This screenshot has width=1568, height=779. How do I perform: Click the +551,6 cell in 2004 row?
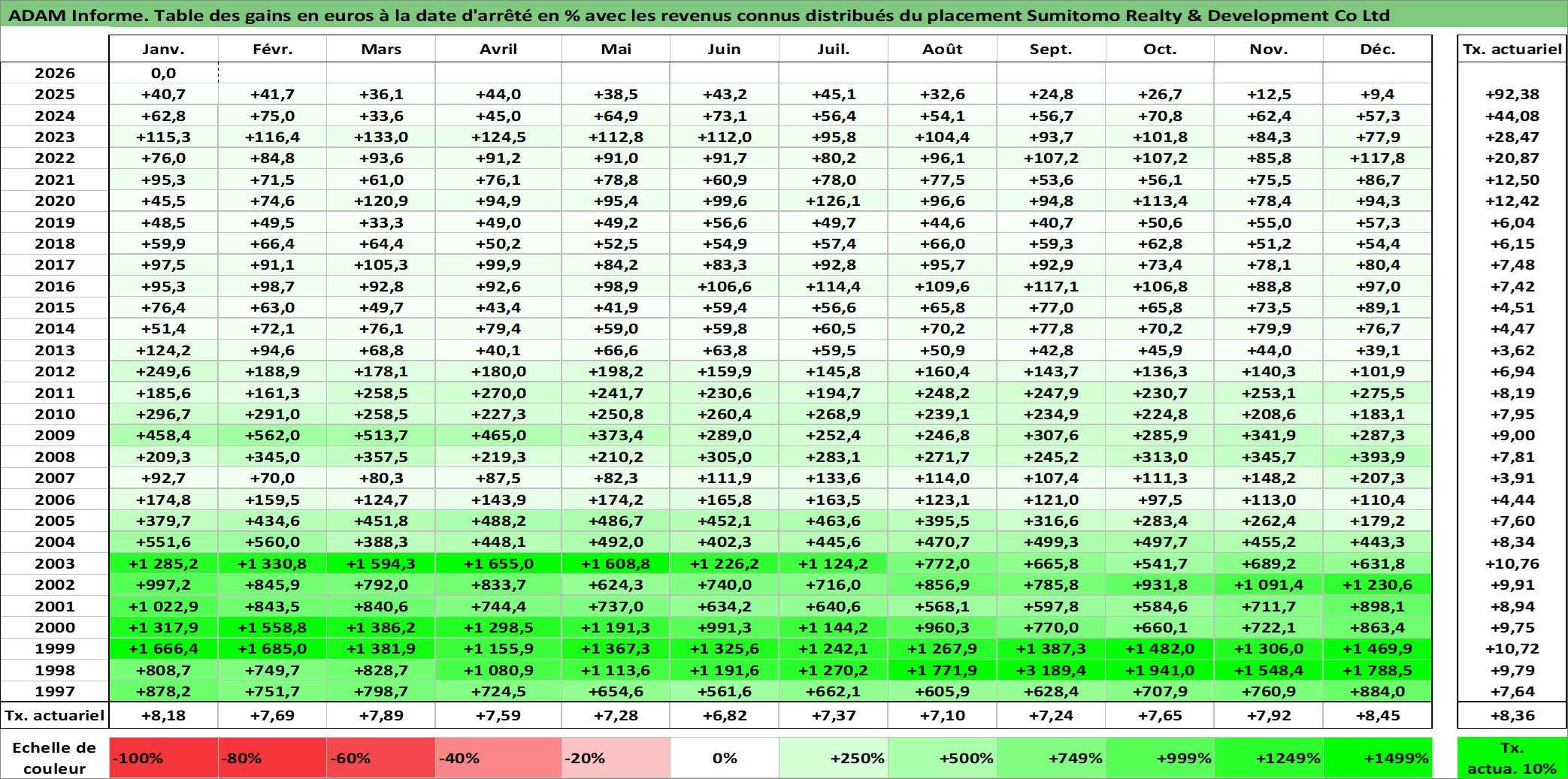tap(163, 542)
